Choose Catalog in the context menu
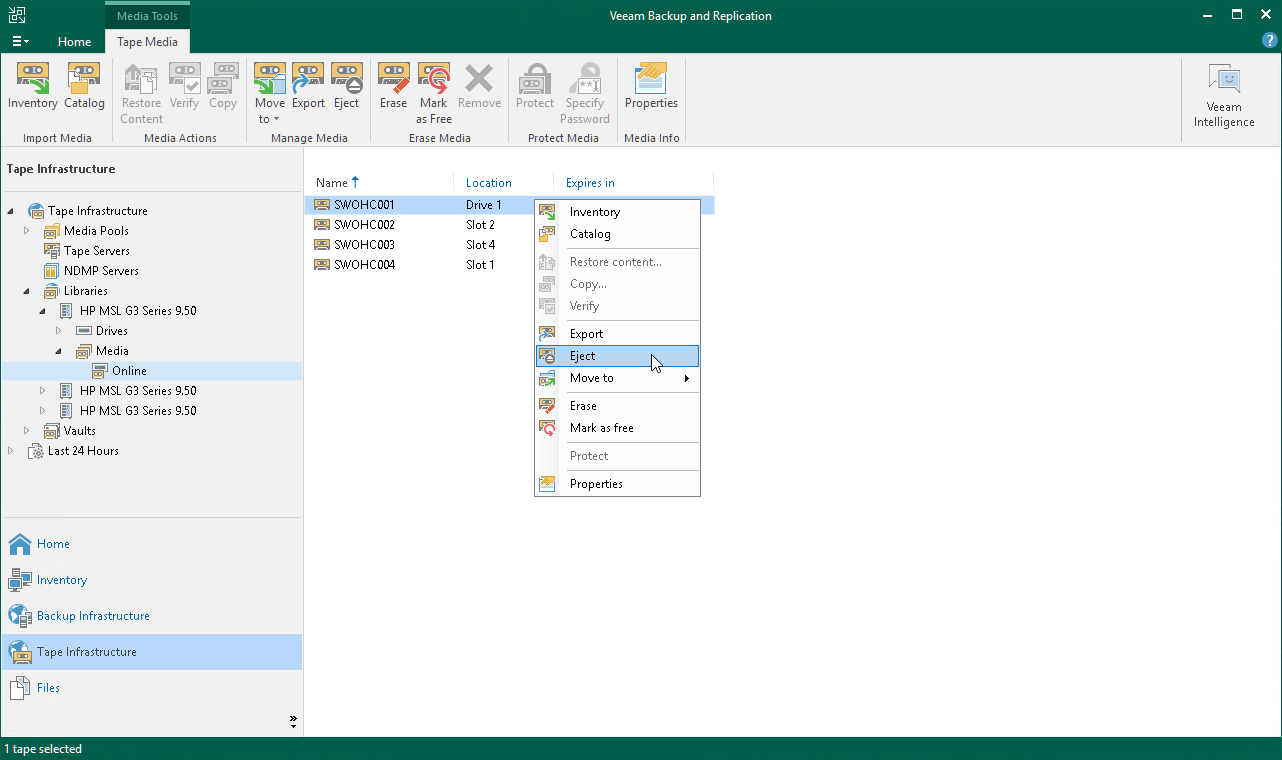 [617, 234]
